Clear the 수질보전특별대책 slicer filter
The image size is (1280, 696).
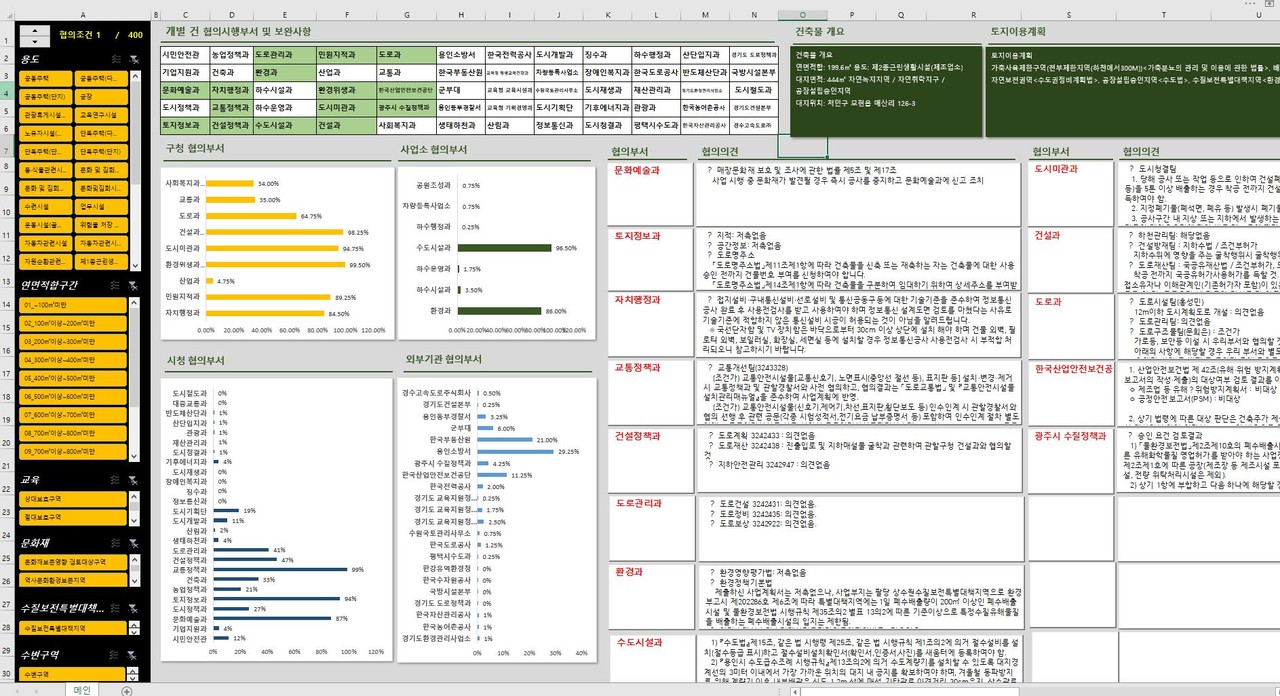coord(134,607)
